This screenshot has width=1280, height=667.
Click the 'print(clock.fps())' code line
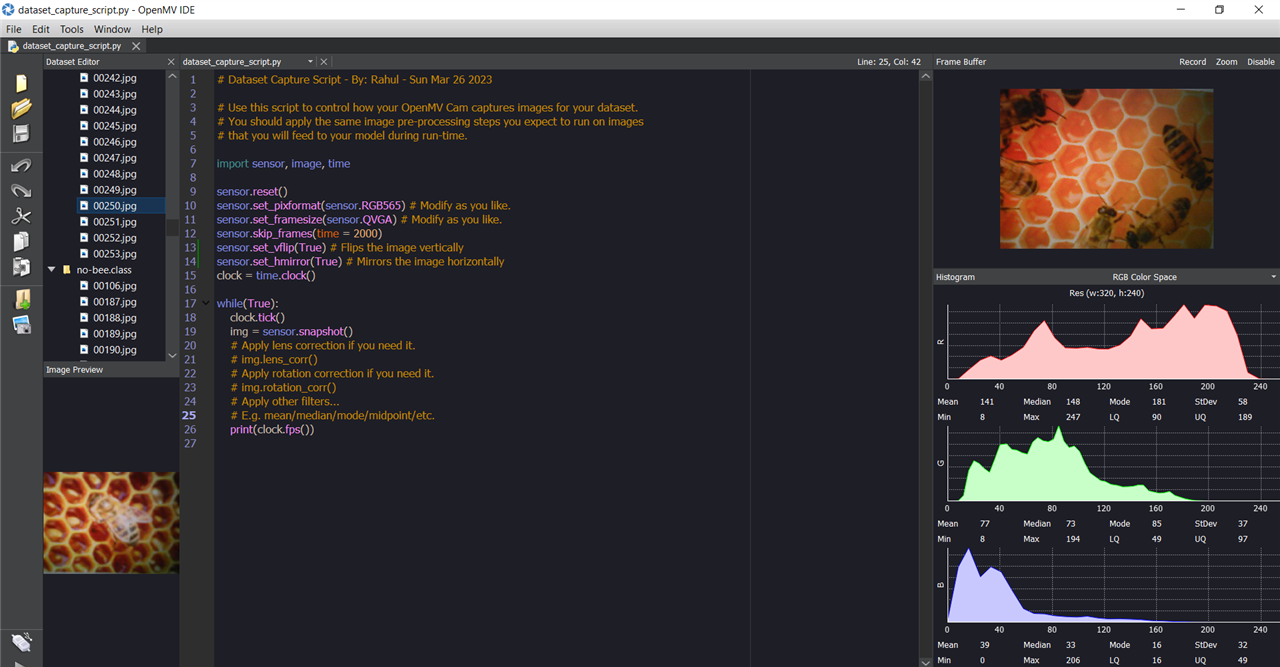click(x=272, y=429)
